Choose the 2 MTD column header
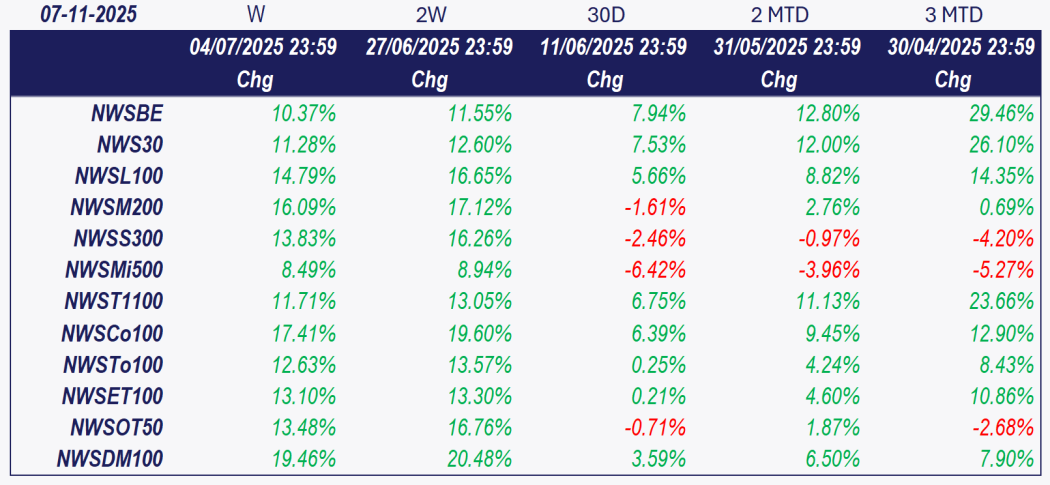 (x=779, y=15)
